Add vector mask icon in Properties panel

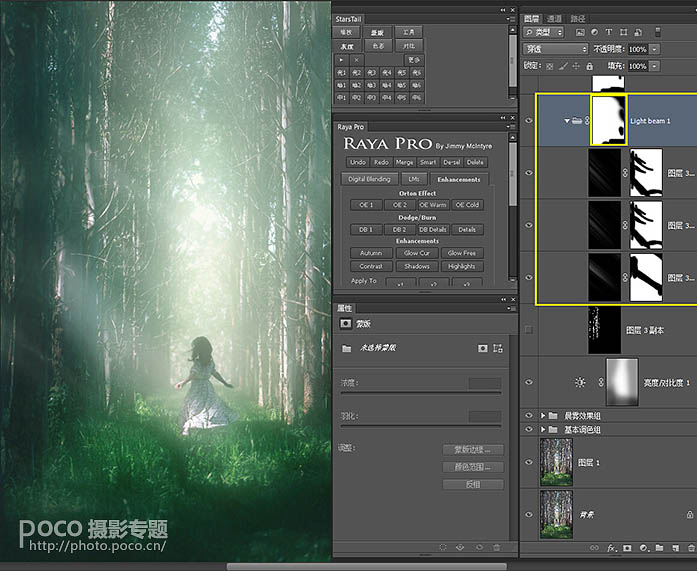(x=498, y=348)
